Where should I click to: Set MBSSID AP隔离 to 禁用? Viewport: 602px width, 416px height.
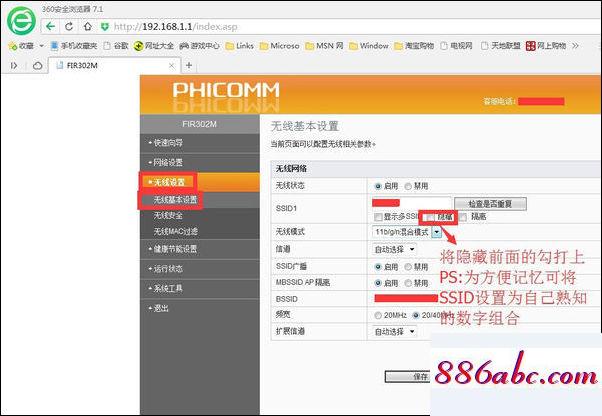tap(408, 283)
